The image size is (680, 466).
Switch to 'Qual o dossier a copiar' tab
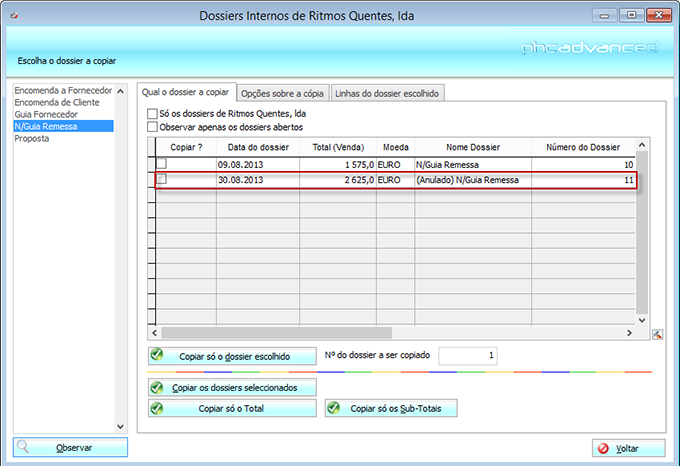coord(186,92)
